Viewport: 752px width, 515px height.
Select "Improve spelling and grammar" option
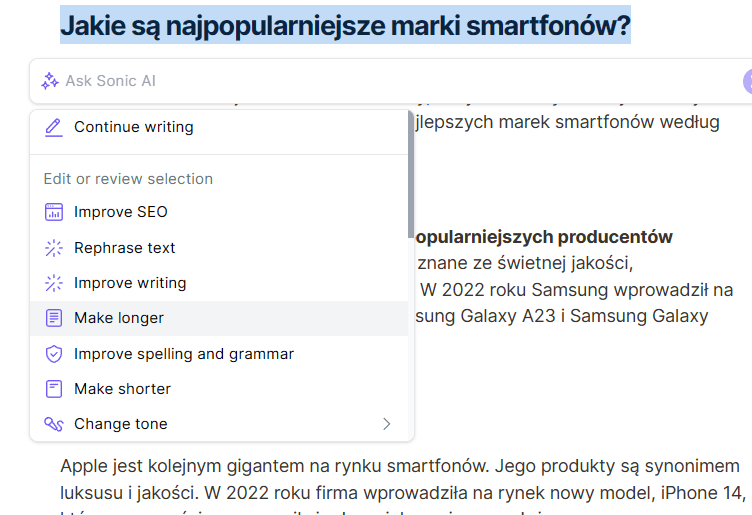(x=184, y=354)
